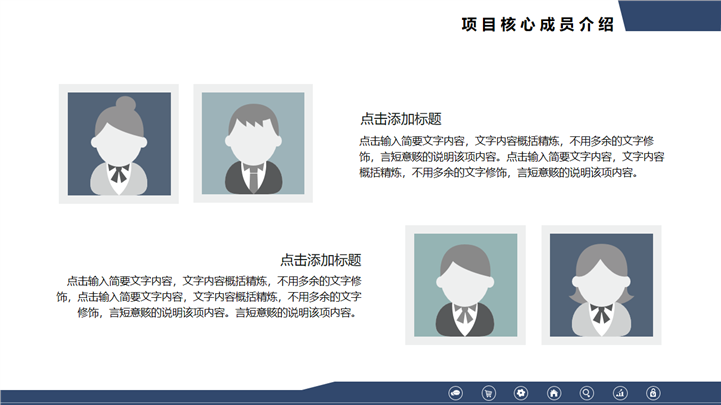Image resolution: width=721 pixels, height=405 pixels.
Task: Click the upper 点击添加标题 heading
Action: (401, 118)
